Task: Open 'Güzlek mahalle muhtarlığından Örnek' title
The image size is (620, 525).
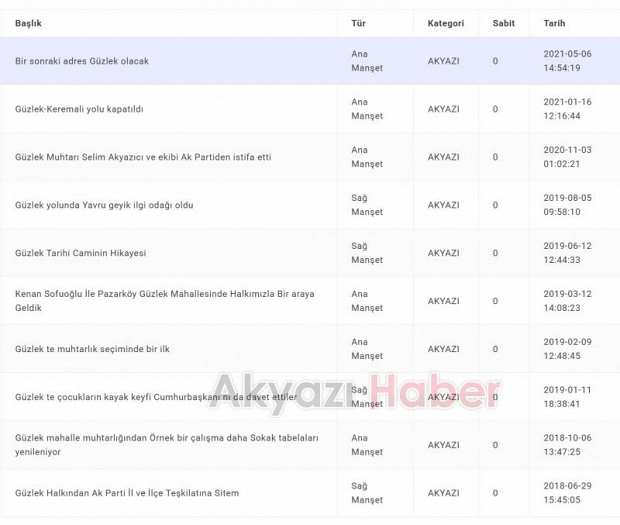Action: click(x=166, y=445)
